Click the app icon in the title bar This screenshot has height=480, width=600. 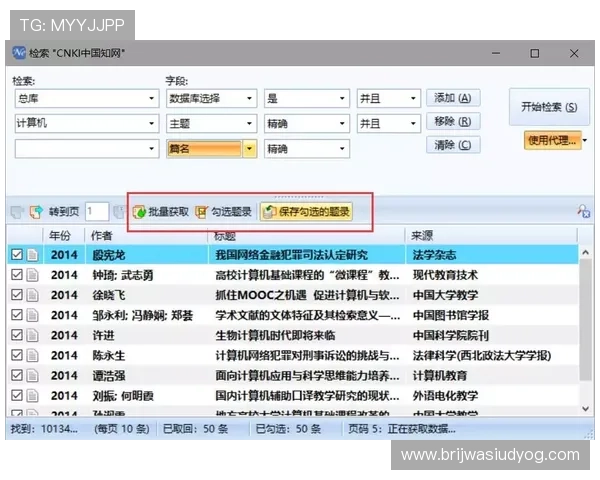point(19,53)
